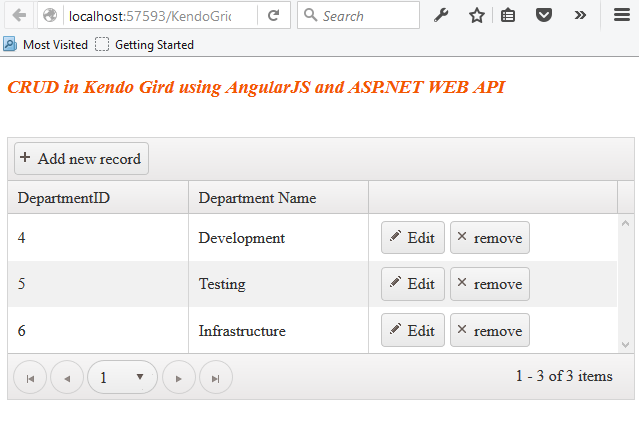639x430 pixels.
Task: Click the '1 - 3 of 3 items' pager text
Action: point(564,376)
